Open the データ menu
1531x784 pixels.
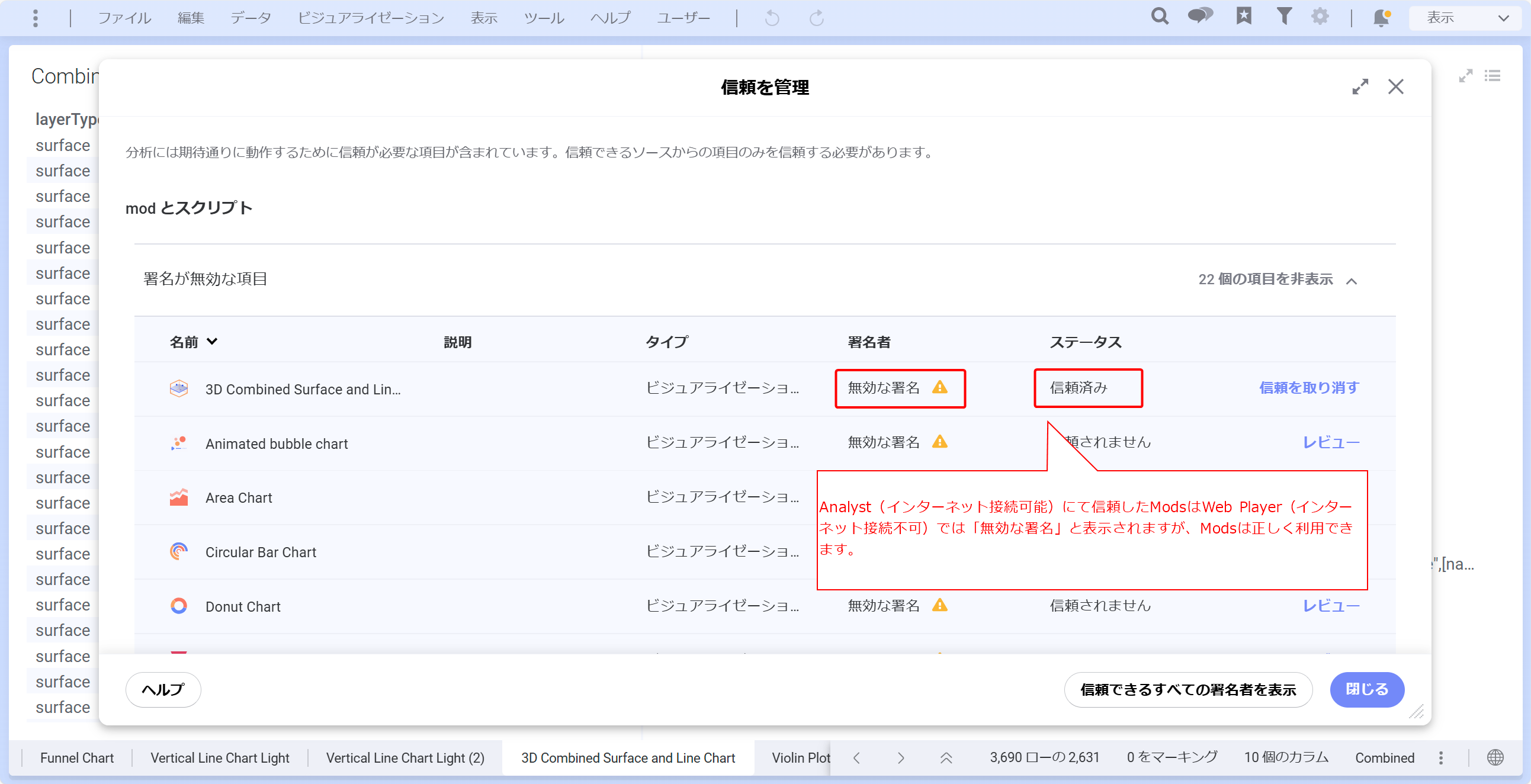[251, 18]
